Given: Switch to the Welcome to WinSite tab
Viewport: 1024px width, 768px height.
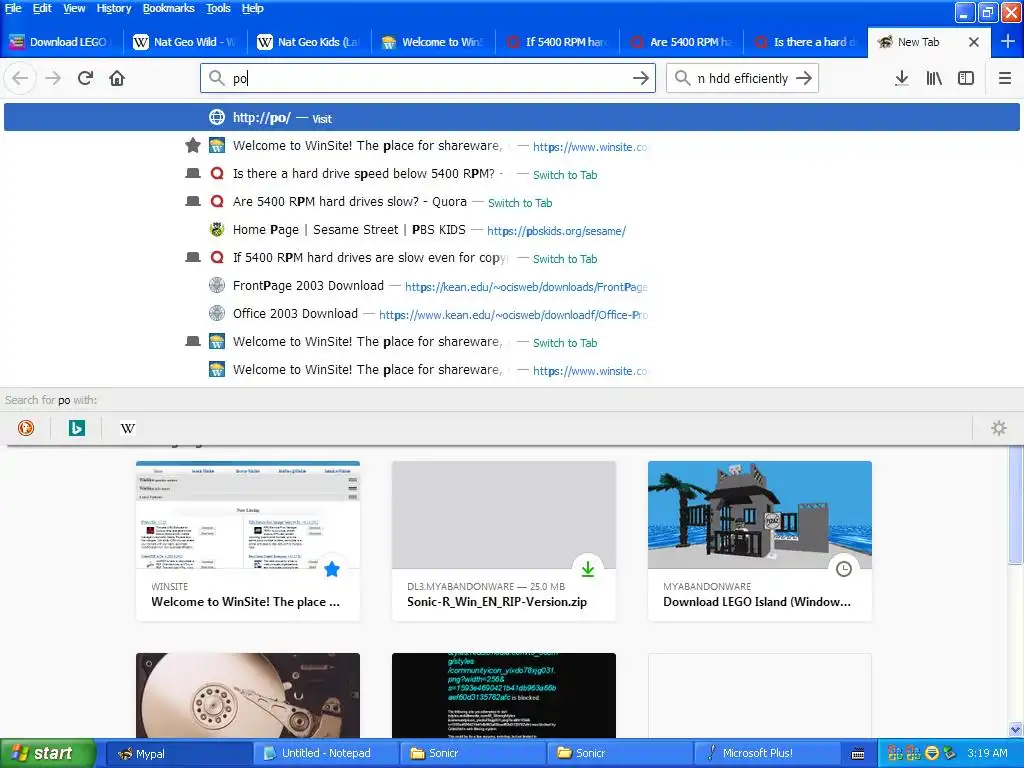Looking at the screenshot, I should 434,42.
